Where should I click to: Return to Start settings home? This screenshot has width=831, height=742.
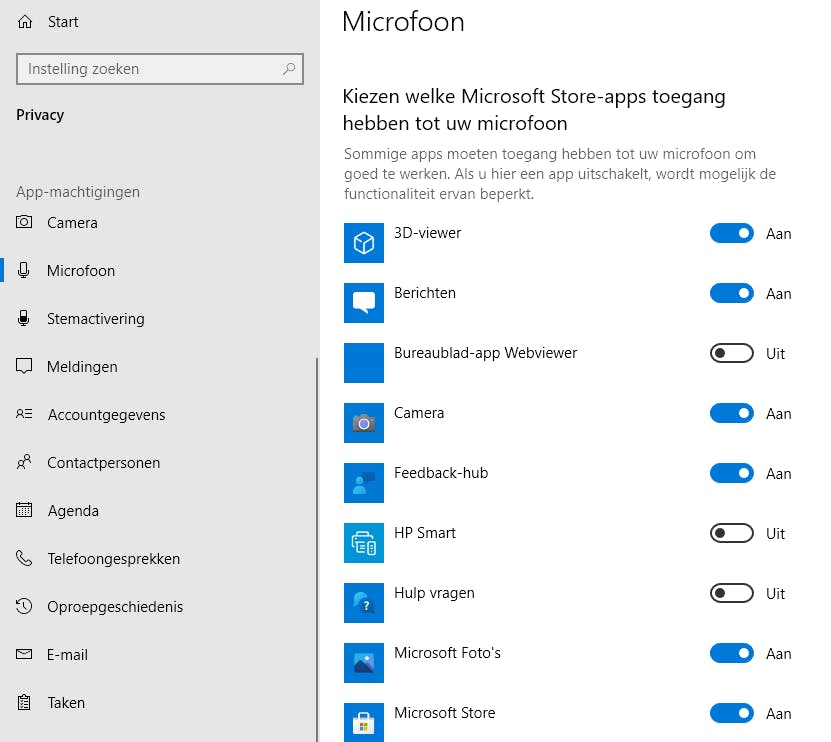coord(158,22)
